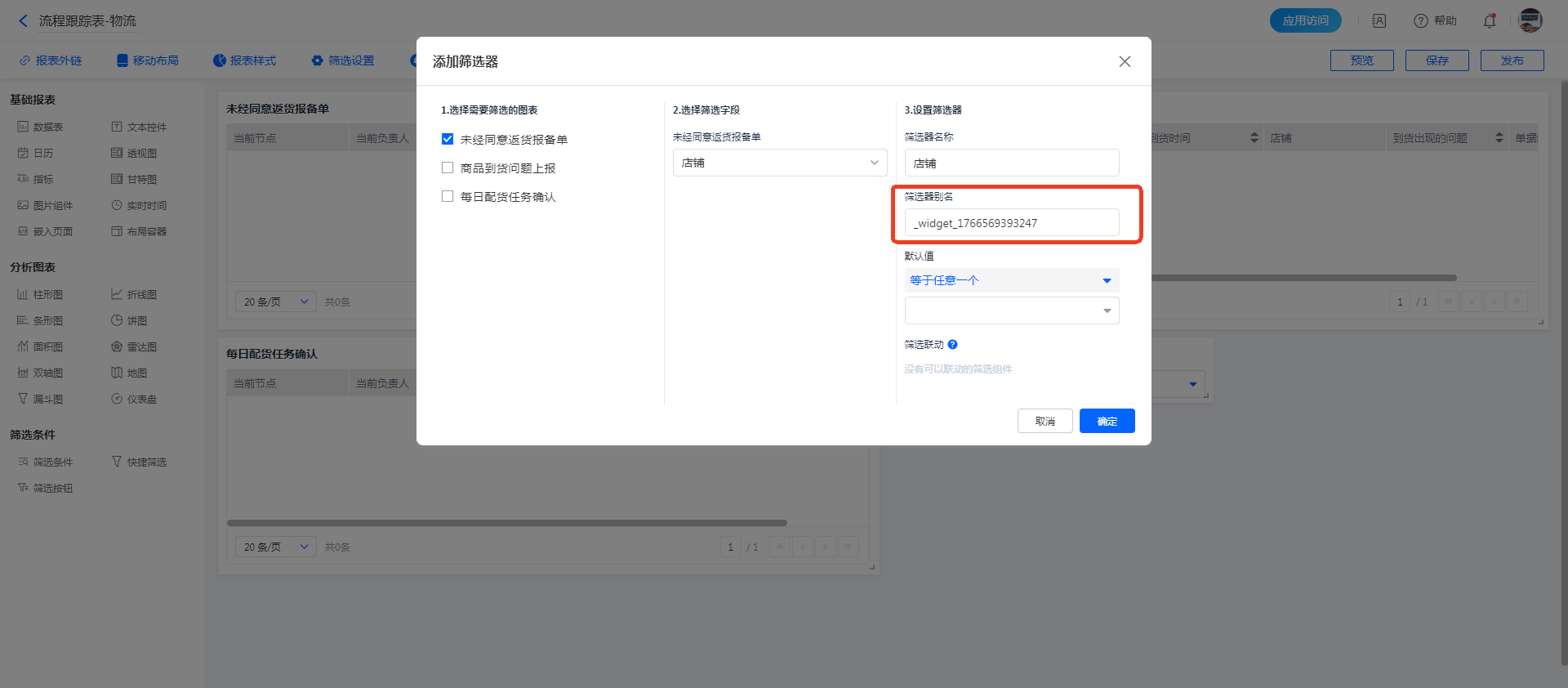This screenshot has height=688, width=1568.
Task: Open the empty default value dropdown
Action: (x=1011, y=310)
